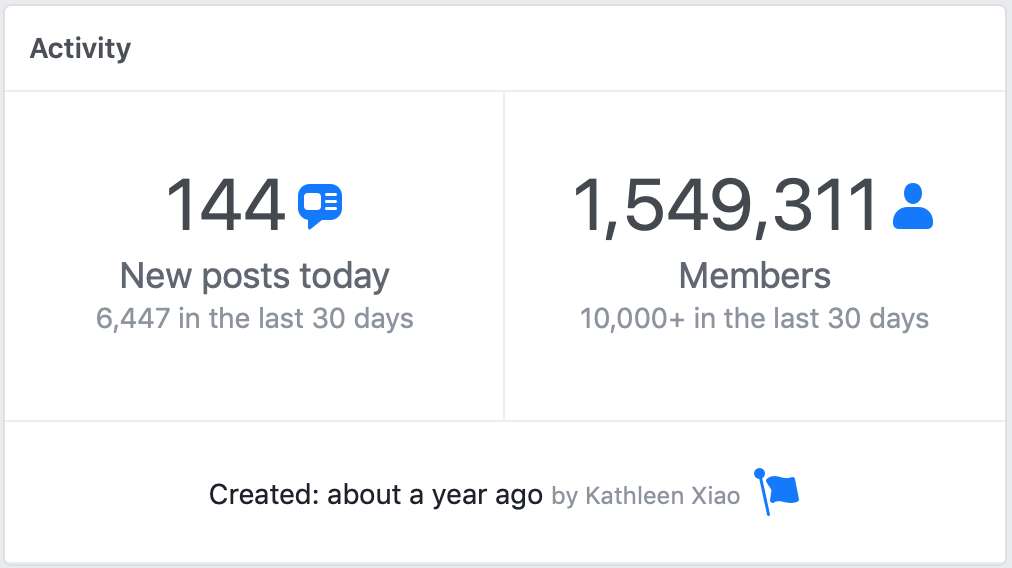
Task: Click the 144 new posts count
Action: (225, 206)
